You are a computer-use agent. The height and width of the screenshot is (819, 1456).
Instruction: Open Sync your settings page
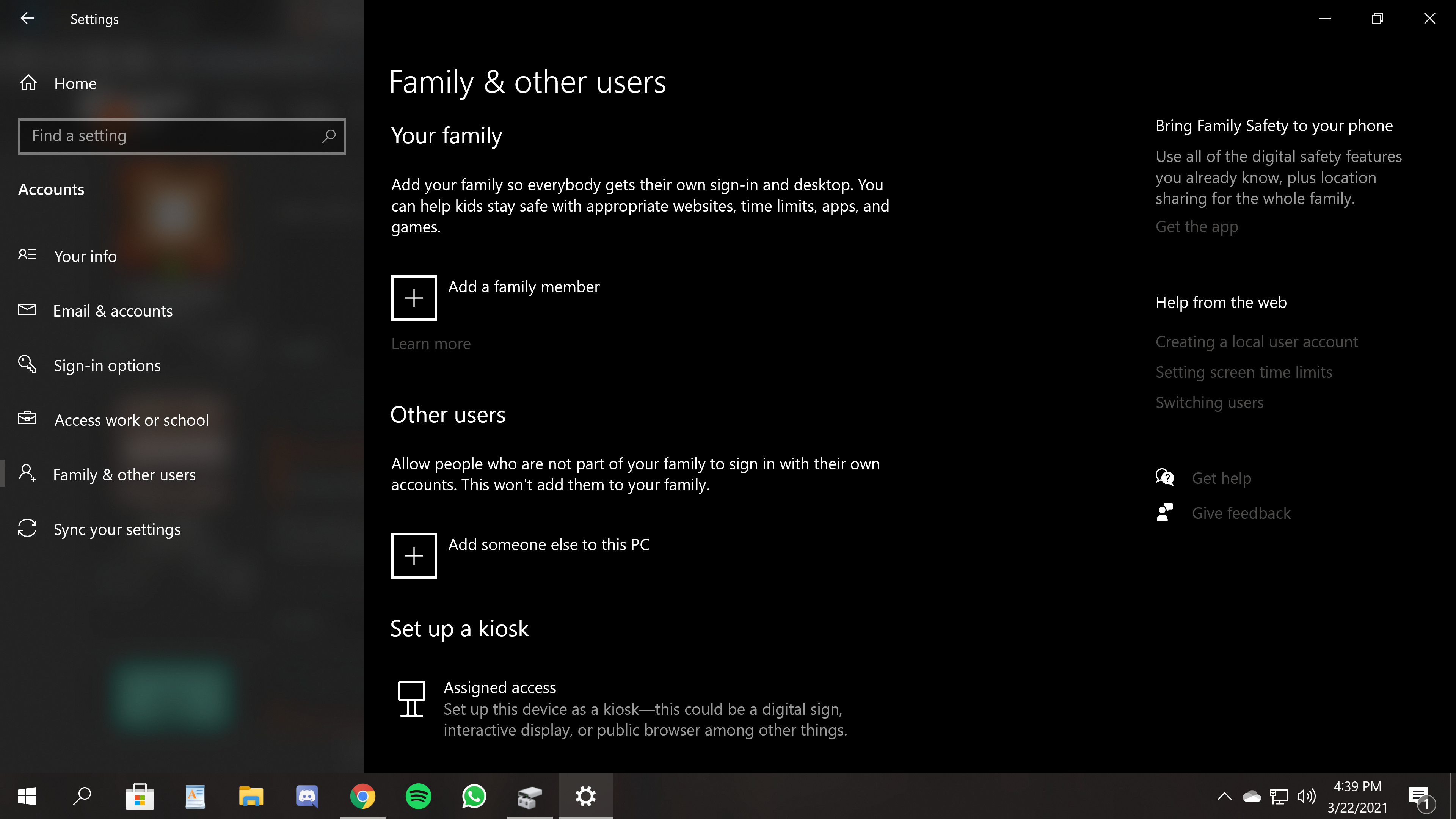(117, 530)
